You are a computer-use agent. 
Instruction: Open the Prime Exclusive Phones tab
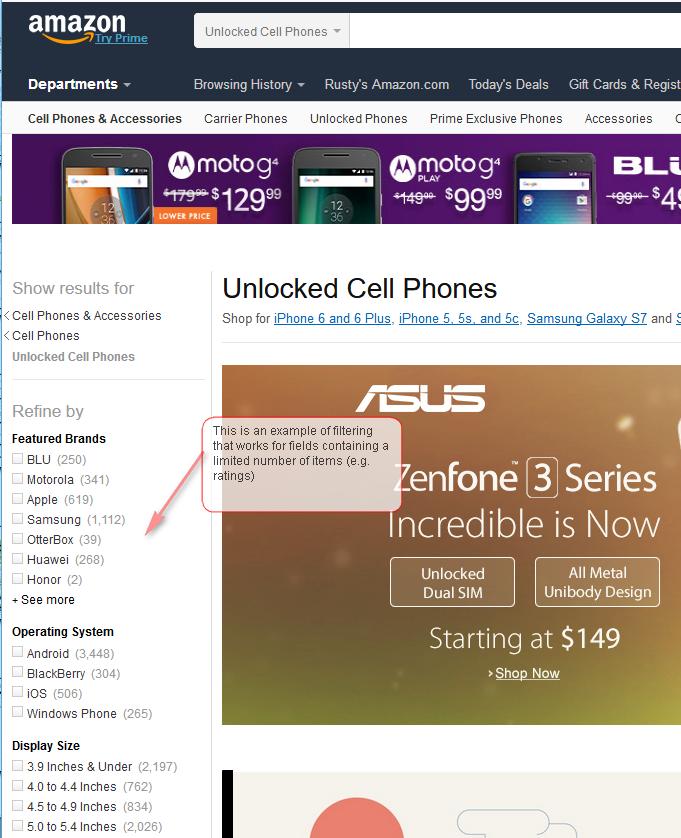click(496, 119)
